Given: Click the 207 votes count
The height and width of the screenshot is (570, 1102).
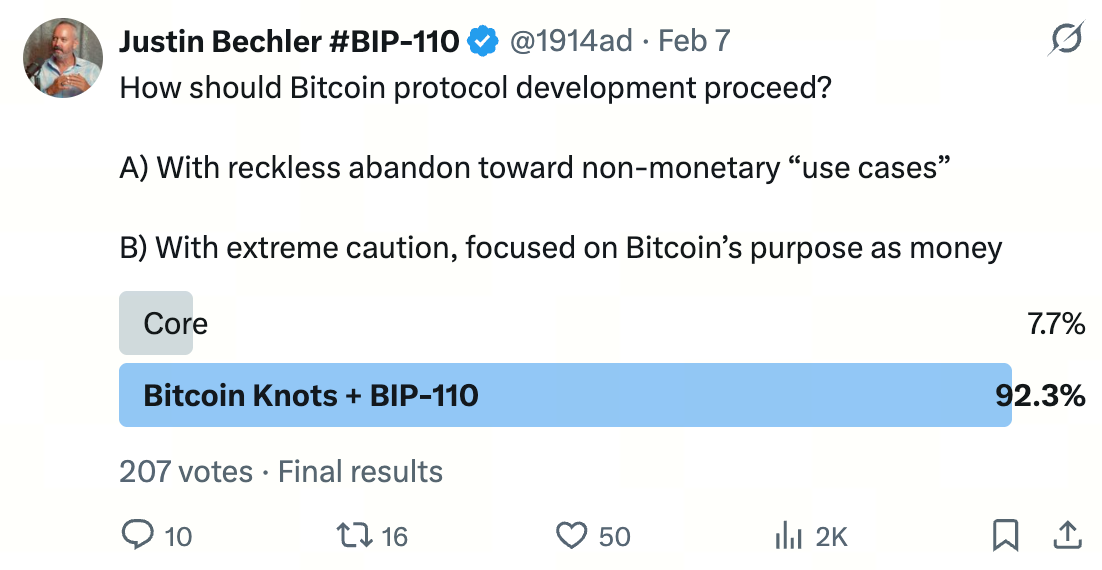Looking at the screenshot, I should tap(186, 471).
